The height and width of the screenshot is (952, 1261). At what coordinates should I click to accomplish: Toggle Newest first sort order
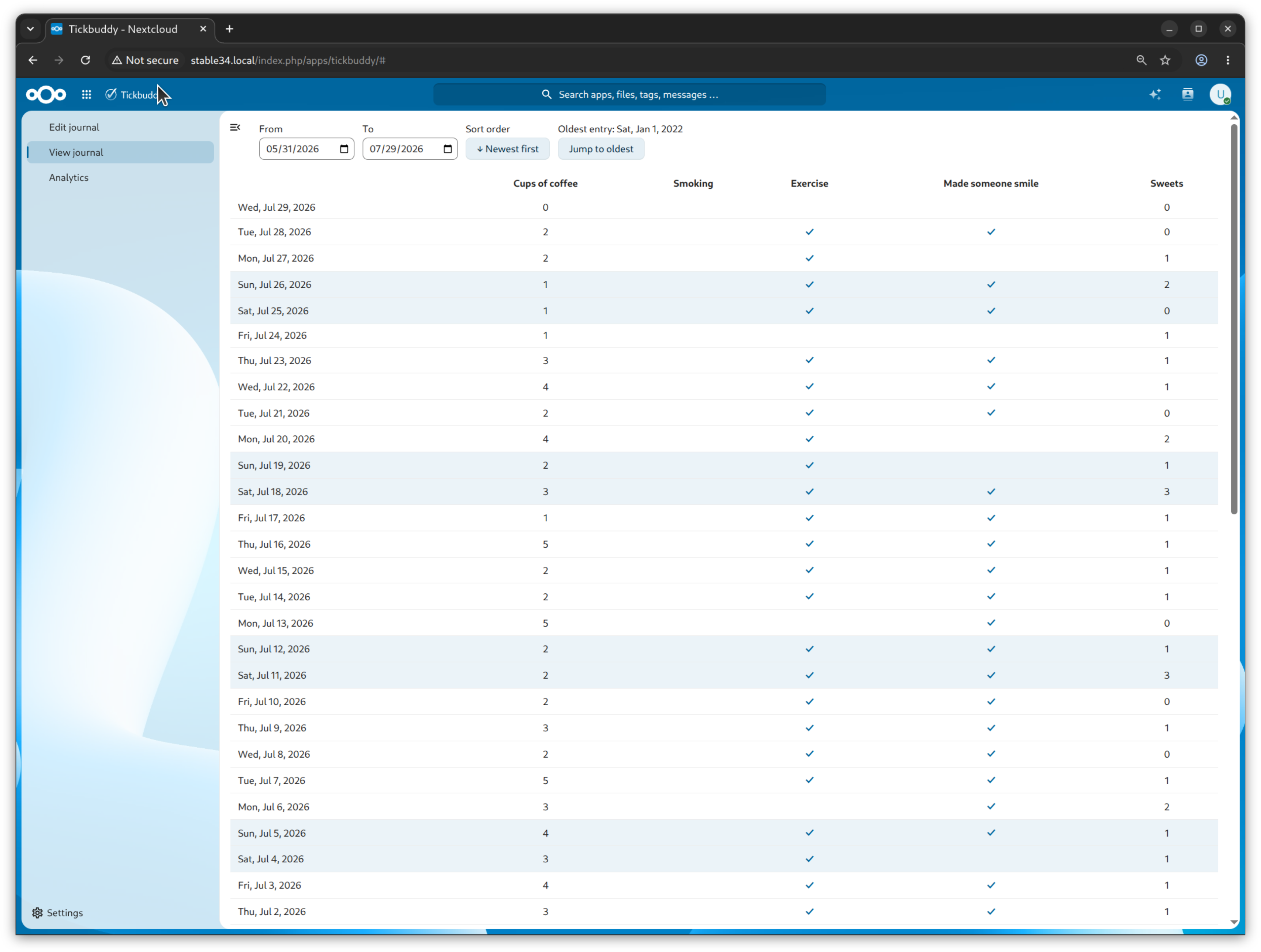click(507, 149)
